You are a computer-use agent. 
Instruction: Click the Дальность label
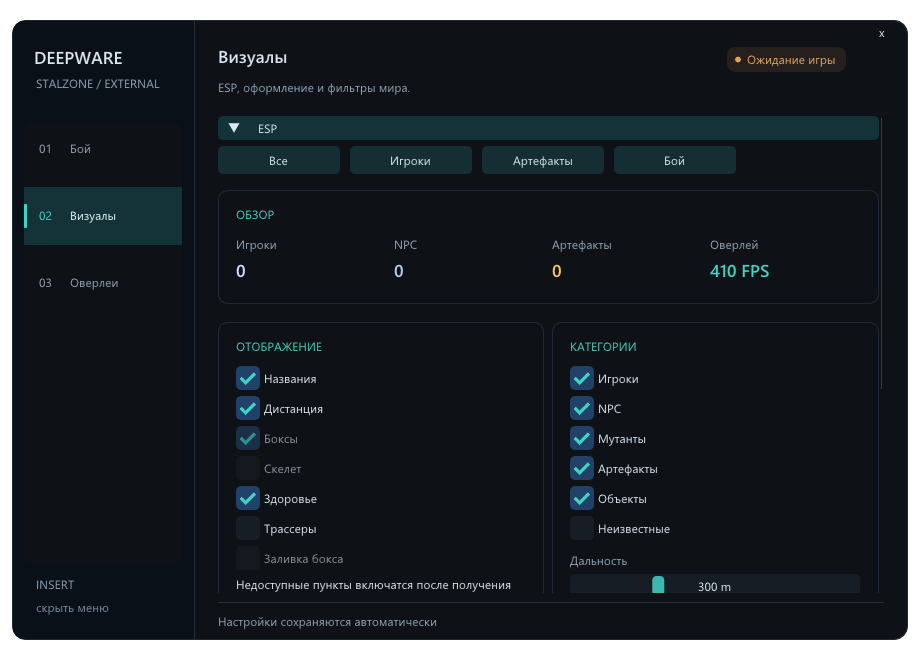(x=598, y=561)
